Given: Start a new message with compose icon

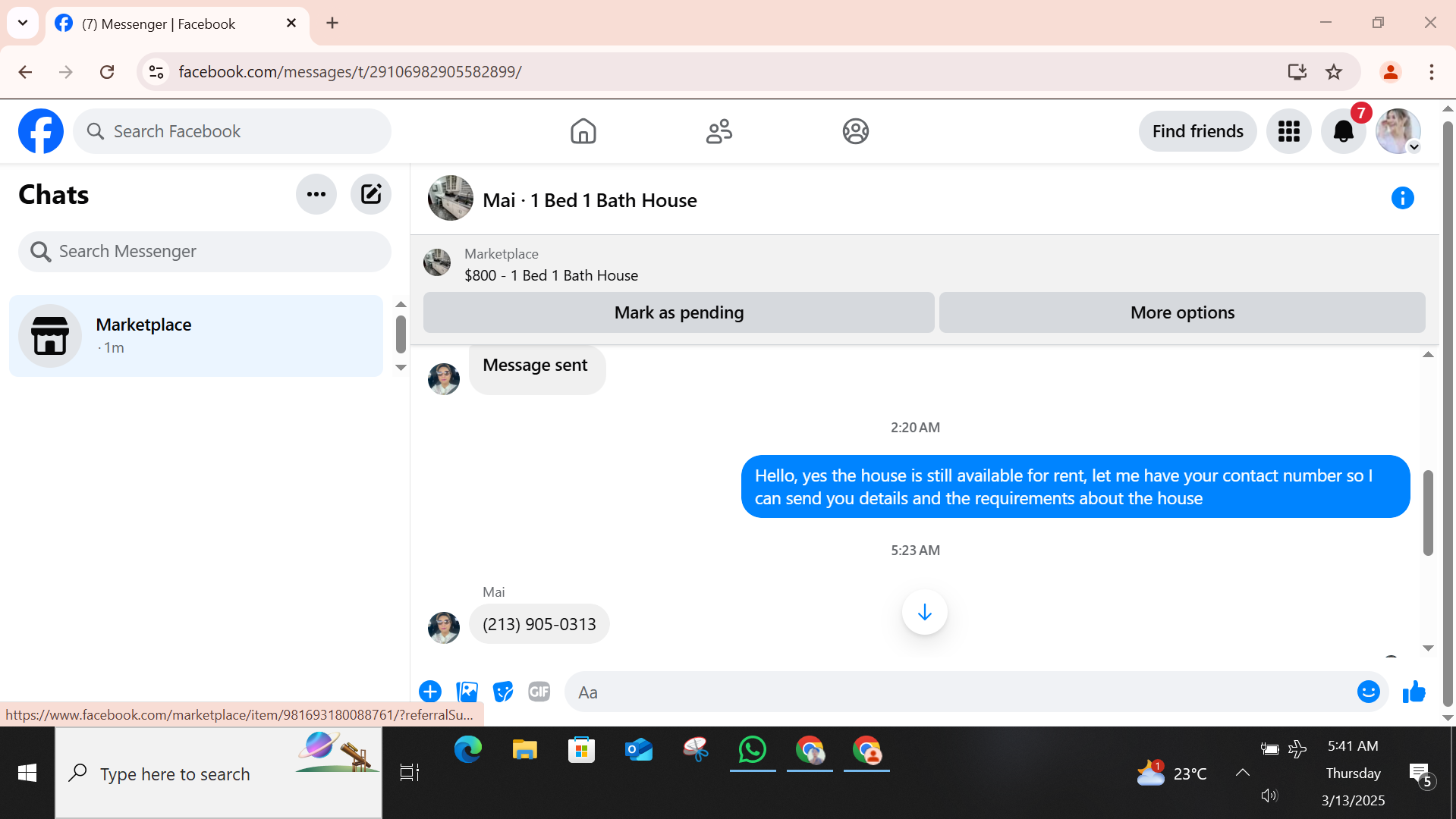Looking at the screenshot, I should click(370, 194).
